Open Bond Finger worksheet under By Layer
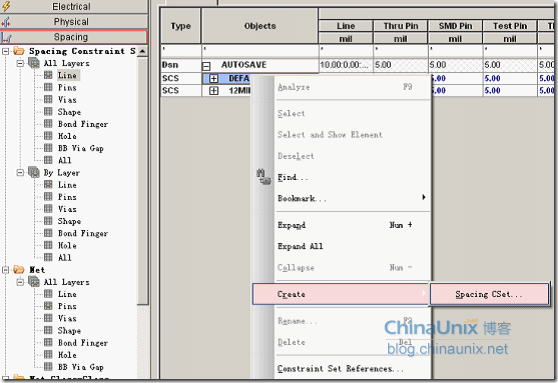This screenshot has height=383, width=558. [x=83, y=234]
